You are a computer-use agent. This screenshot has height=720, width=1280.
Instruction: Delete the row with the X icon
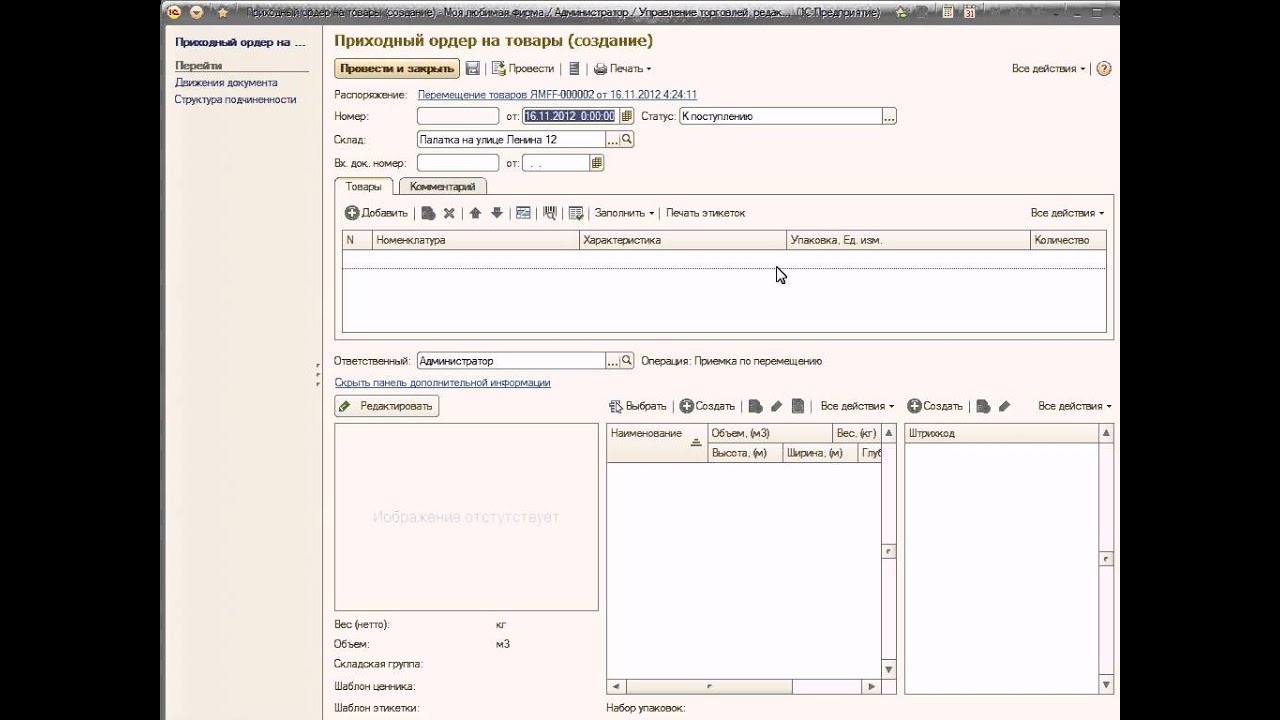point(449,213)
